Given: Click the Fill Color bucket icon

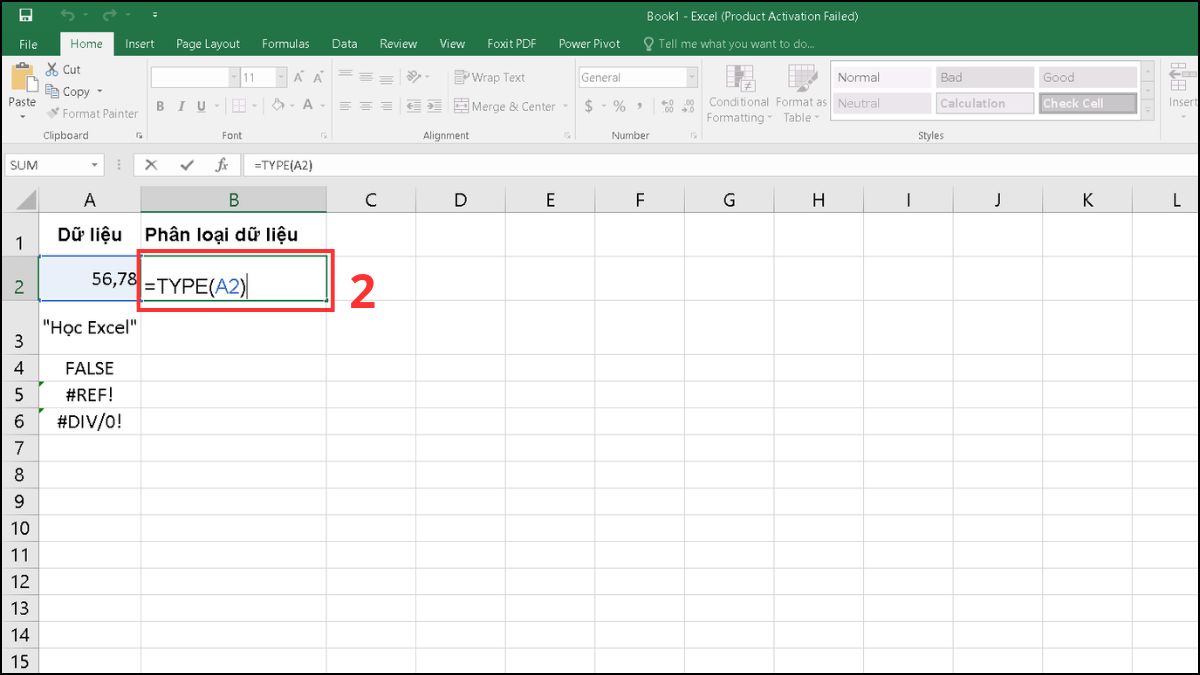Looking at the screenshot, I should point(279,105).
